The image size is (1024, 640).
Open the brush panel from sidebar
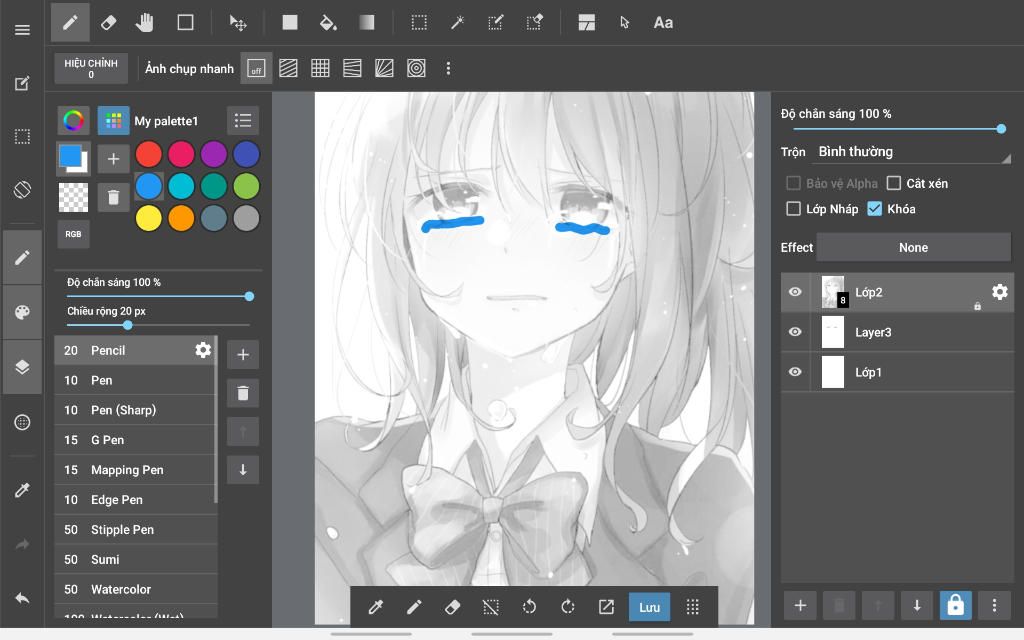click(22, 257)
